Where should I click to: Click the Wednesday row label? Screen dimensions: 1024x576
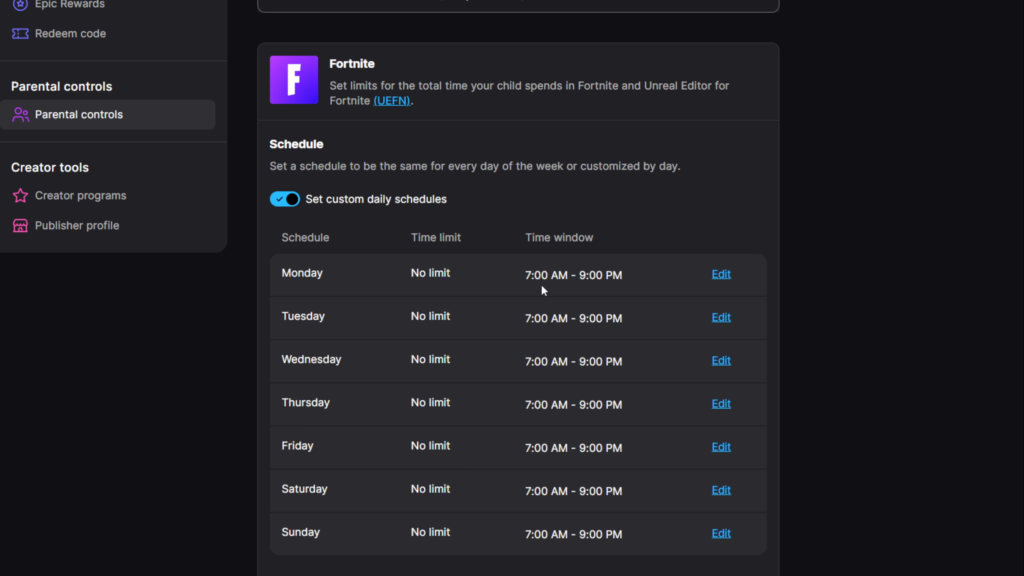tap(312, 359)
